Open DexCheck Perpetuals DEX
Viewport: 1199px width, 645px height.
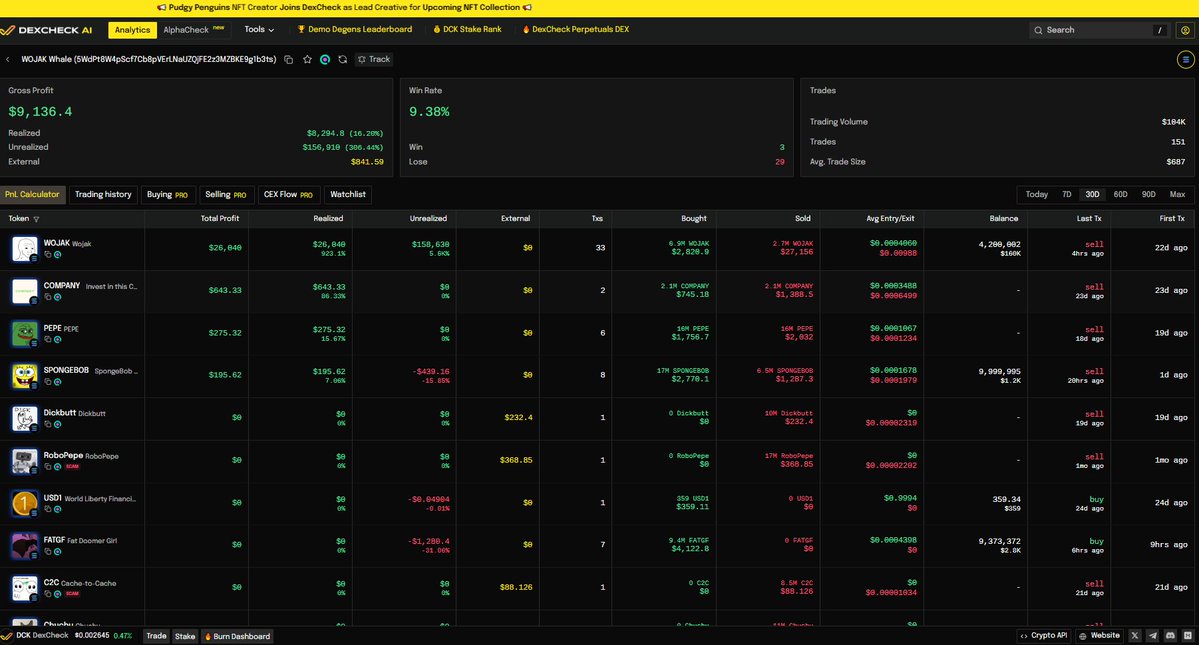click(x=576, y=30)
